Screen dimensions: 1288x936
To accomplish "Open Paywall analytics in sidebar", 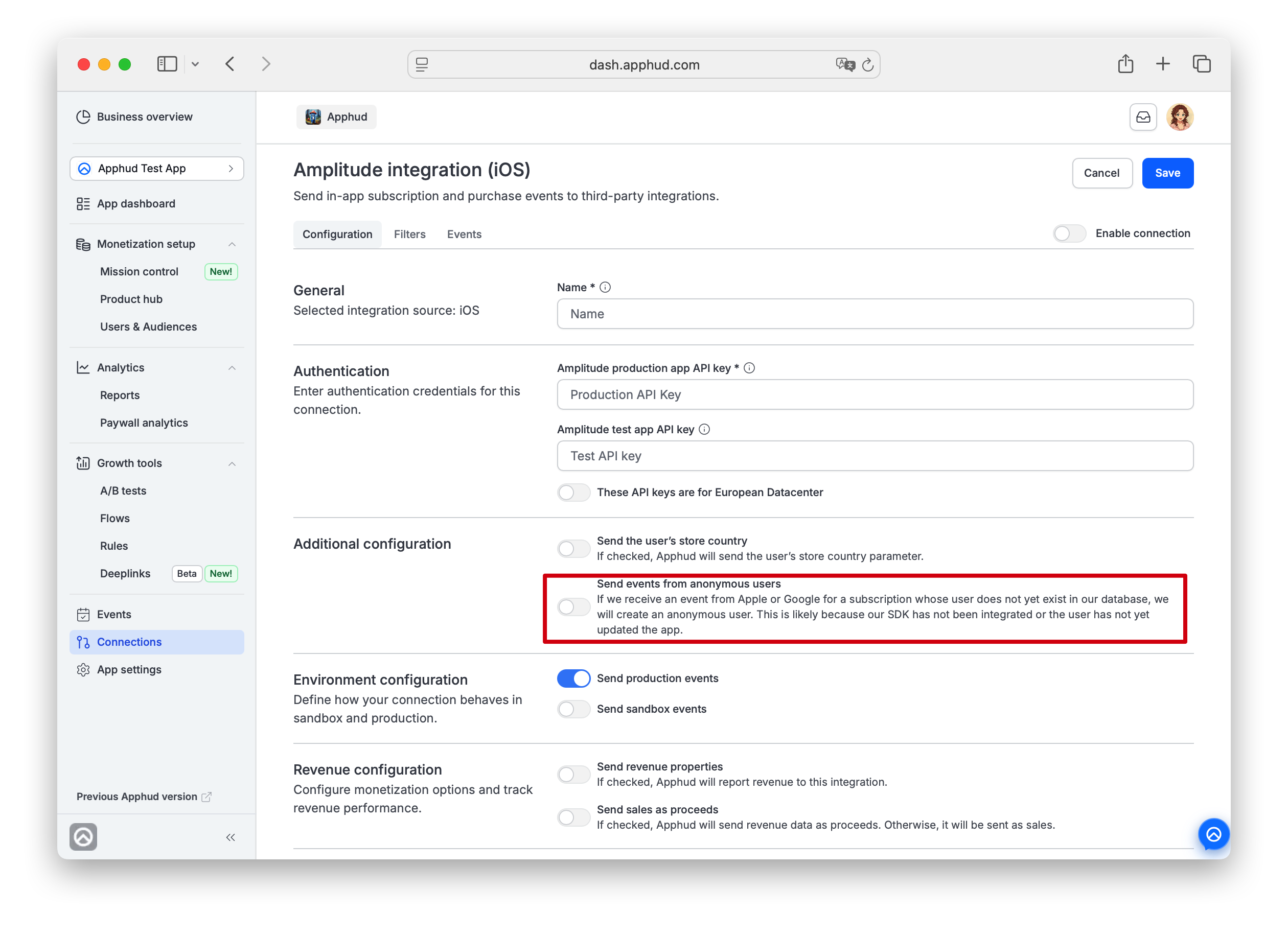I will pos(144,423).
